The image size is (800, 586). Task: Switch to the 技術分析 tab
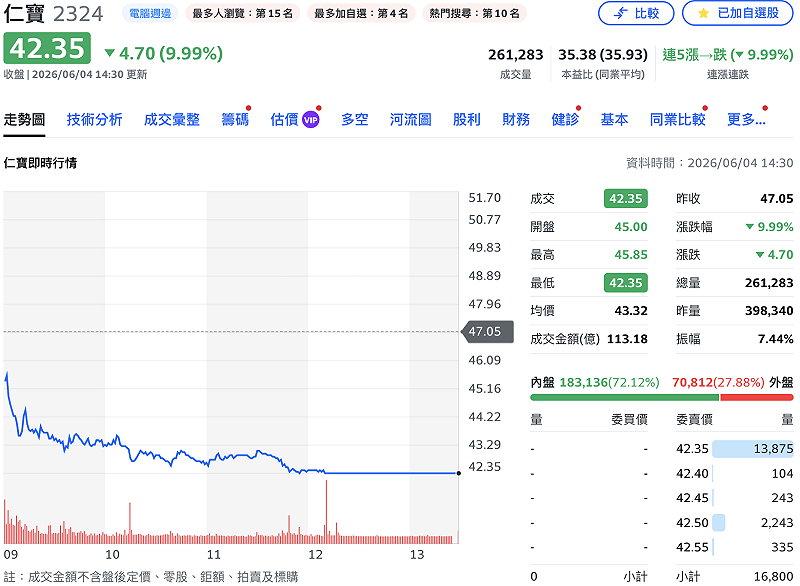pyautogui.click(x=94, y=120)
